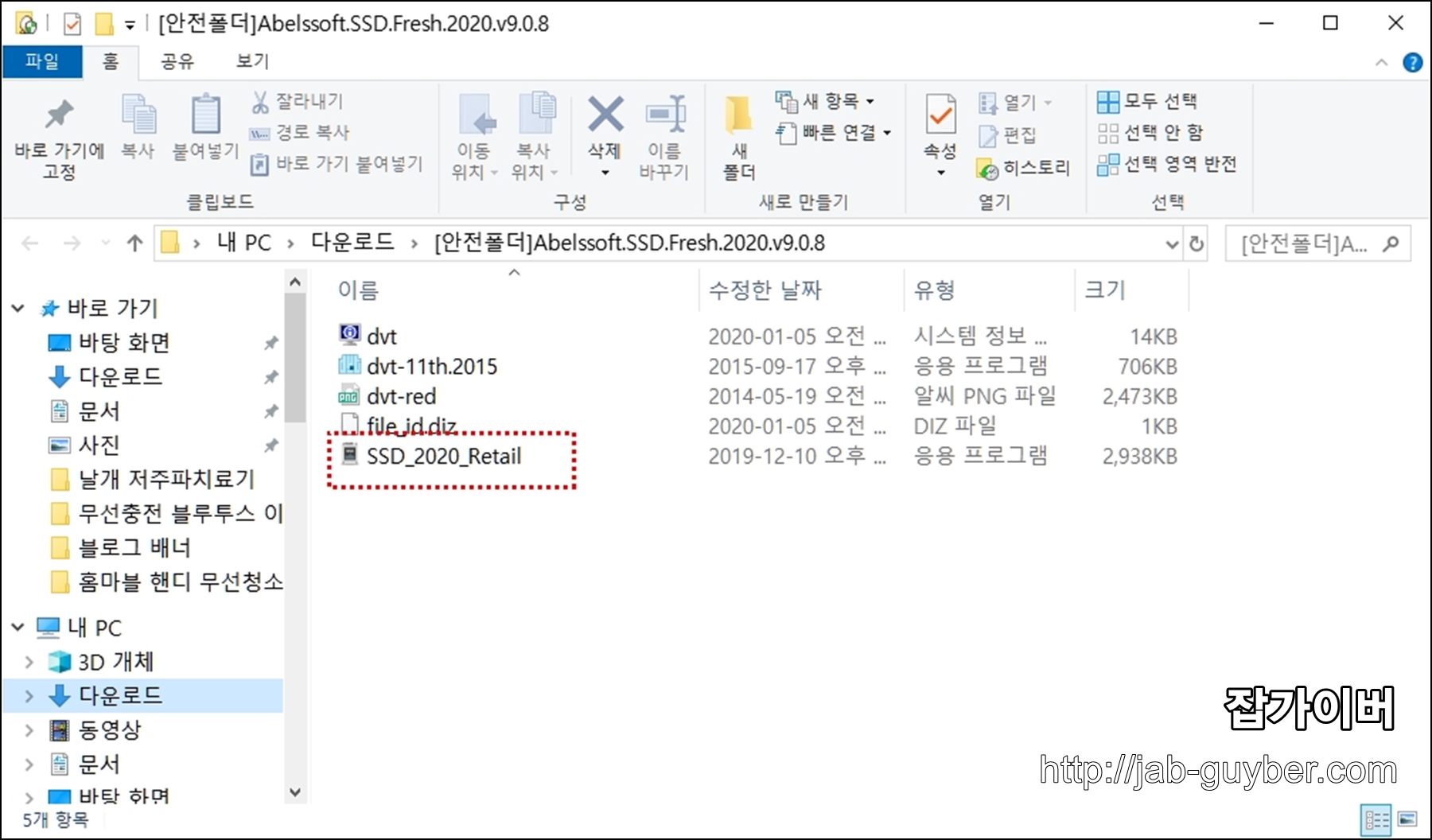Click the Open (열기) ribbon command
The height and width of the screenshot is (840, 1432).
point(1015,103)
